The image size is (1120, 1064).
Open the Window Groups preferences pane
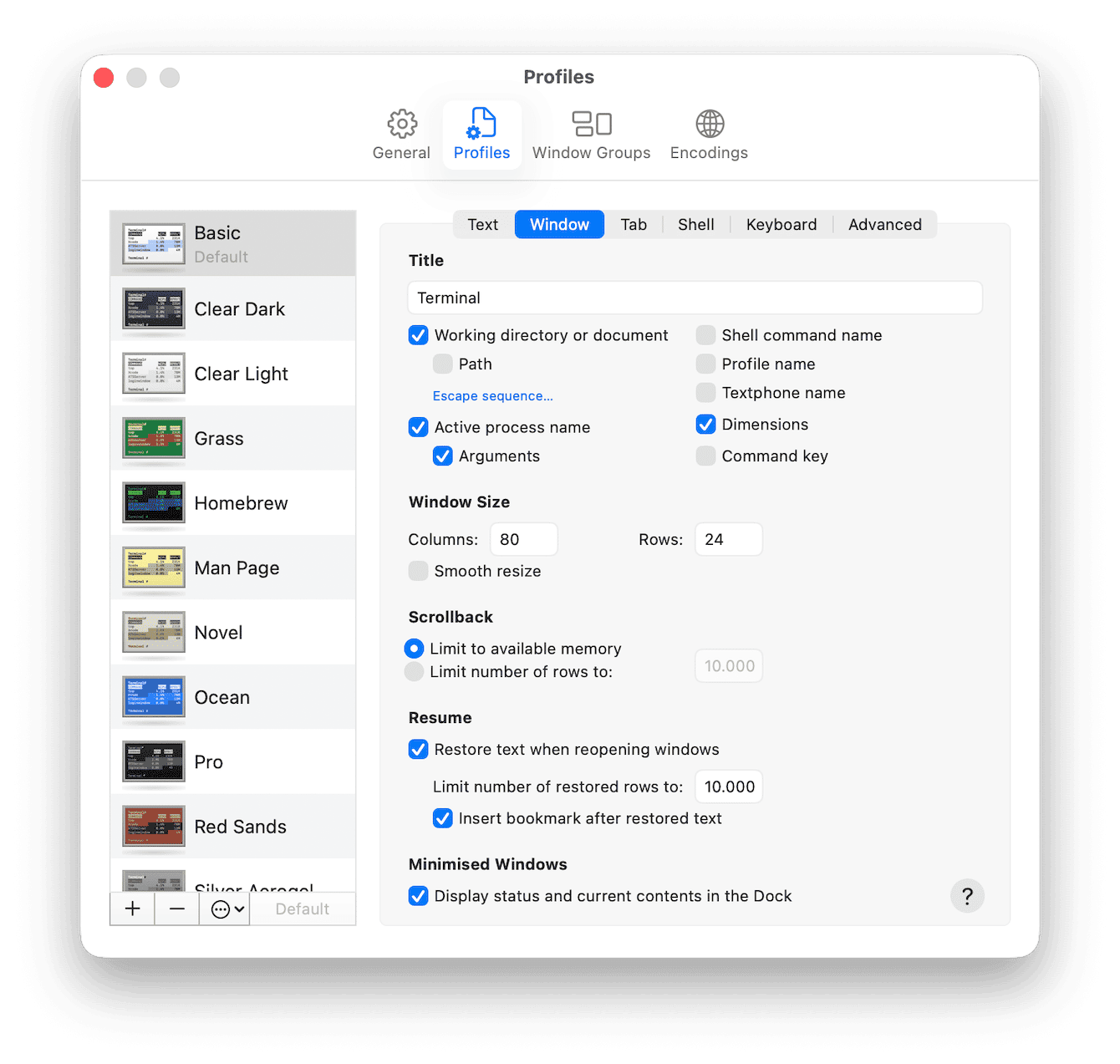[591, 135]
